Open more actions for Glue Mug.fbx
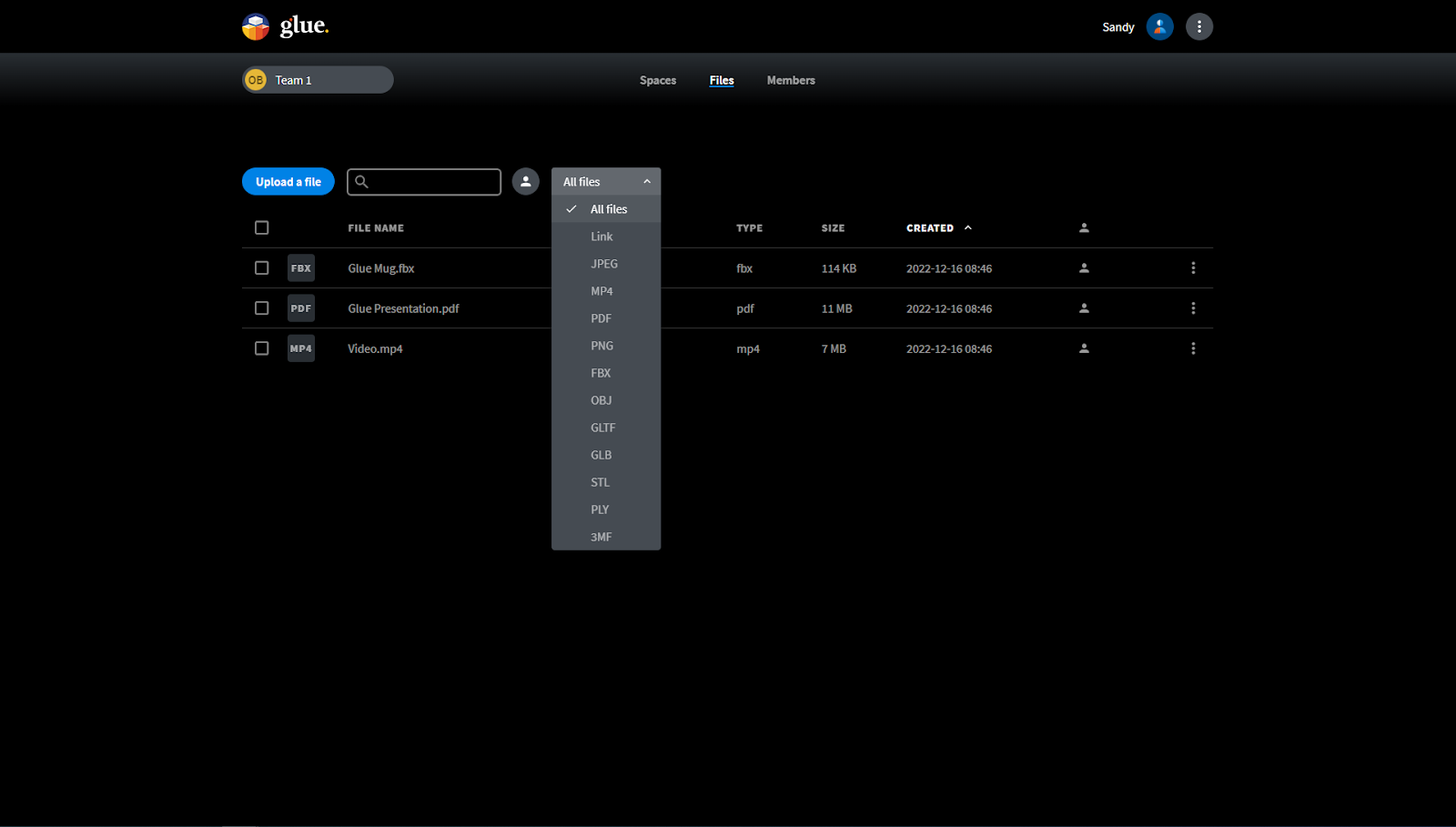Viewport: 1456px width, 827px height. coord(1193,268)
